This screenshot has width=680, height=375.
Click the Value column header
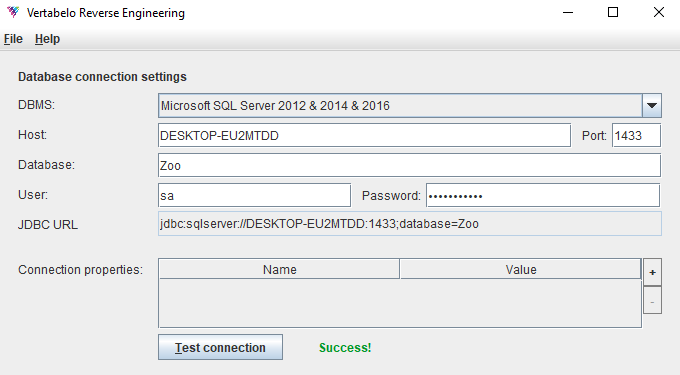pos(520,269)
